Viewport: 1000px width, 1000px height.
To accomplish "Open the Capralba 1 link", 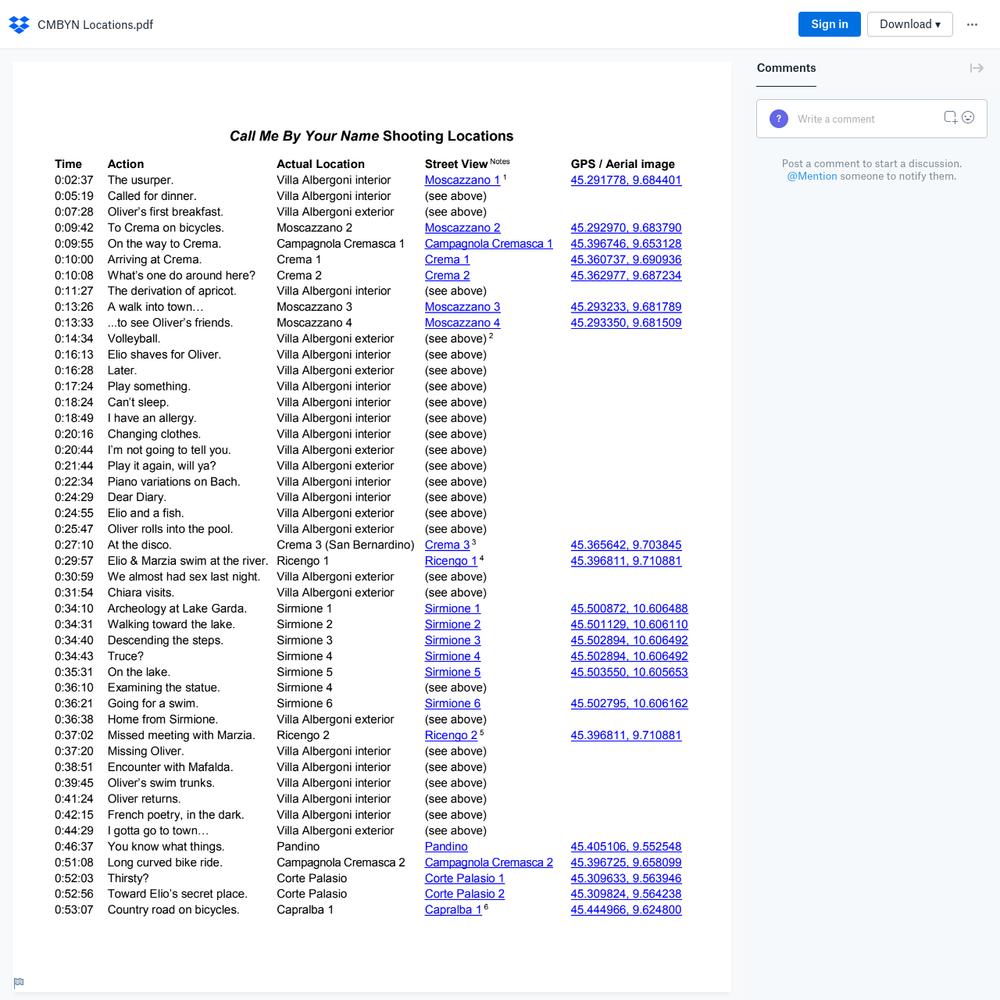I will pos(453,910).
